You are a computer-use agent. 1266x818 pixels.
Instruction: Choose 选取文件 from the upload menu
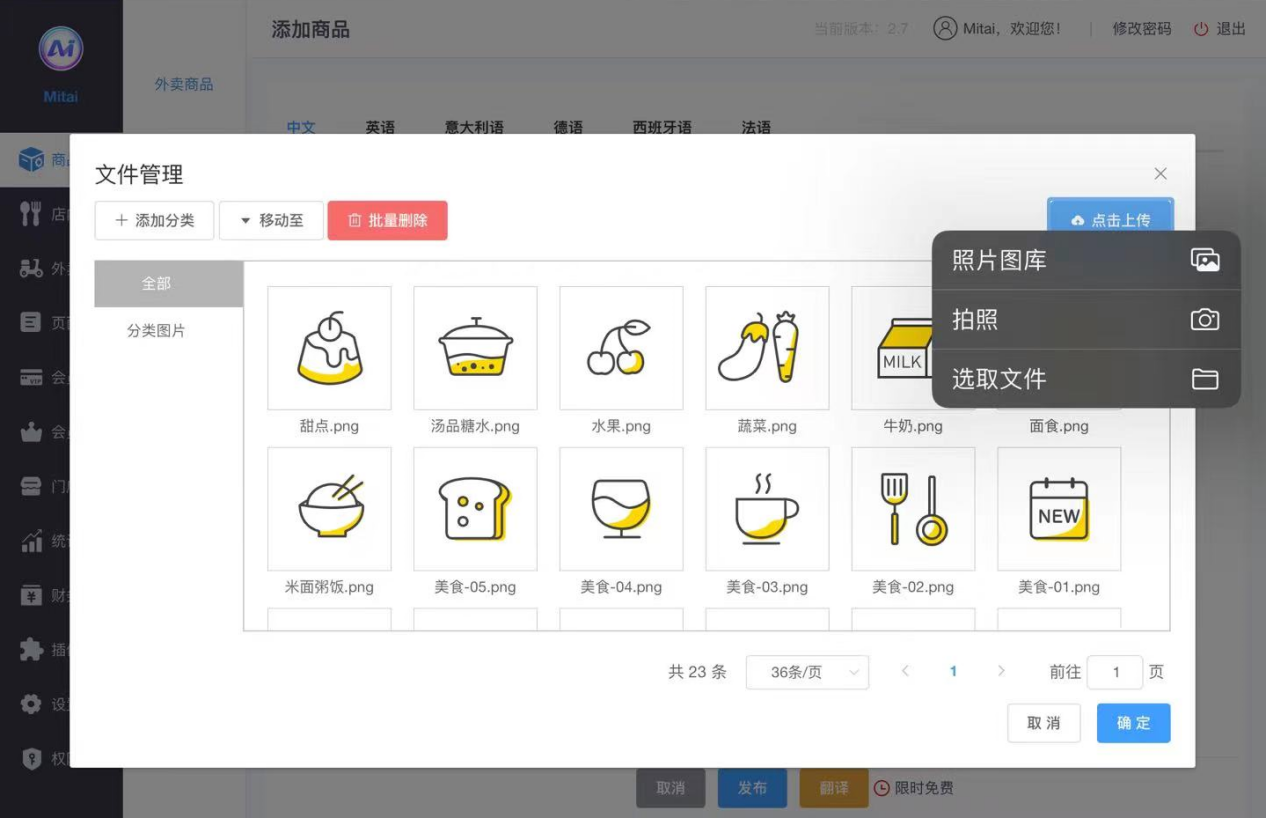click(x=1085, y=379)
